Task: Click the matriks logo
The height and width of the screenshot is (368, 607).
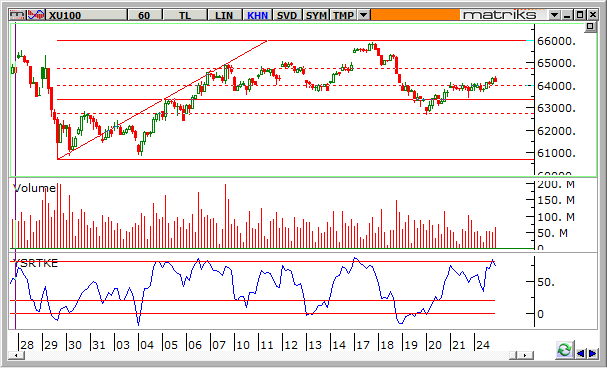Action: pos(500,15)
